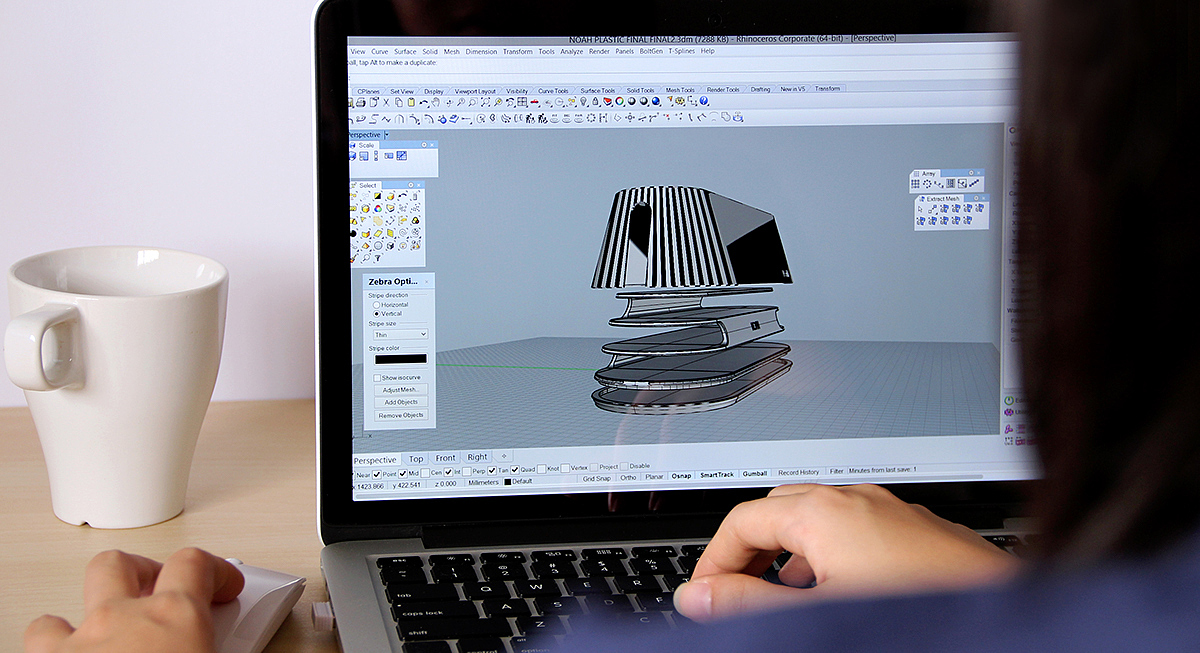Click the color wheel icon in the toolbar
The height and width of the screenshot is (653, 1200).
click(x=619, y=101)
